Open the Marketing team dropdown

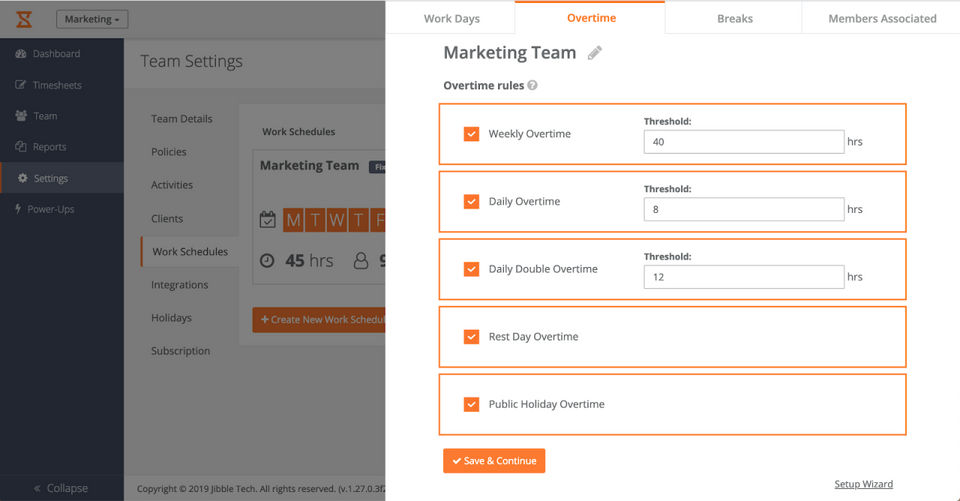click(x=92, y=19)
